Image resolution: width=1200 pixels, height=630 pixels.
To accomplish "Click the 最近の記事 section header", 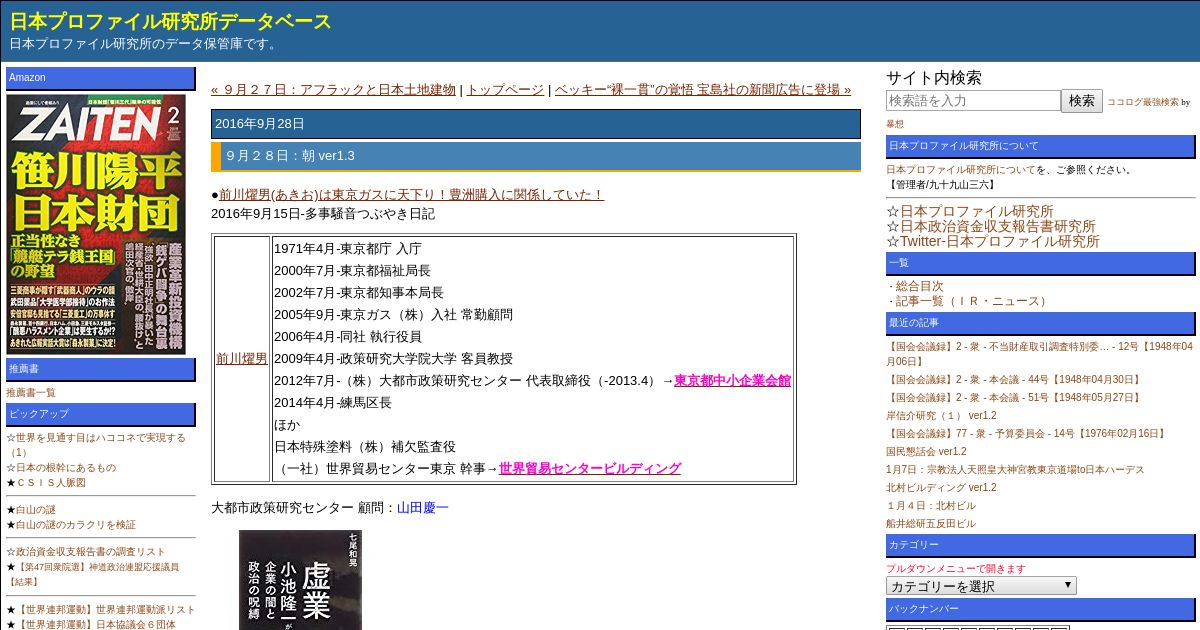I will 1040,323.
